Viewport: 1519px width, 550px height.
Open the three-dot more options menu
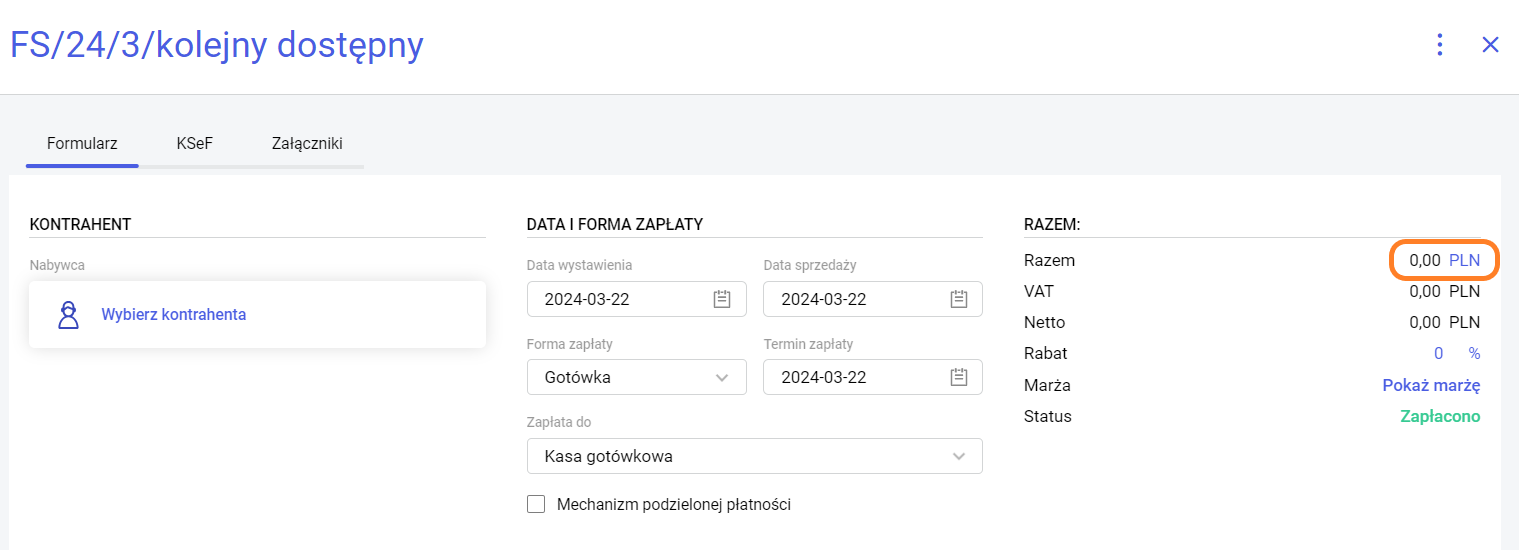tap(1440, 45)
